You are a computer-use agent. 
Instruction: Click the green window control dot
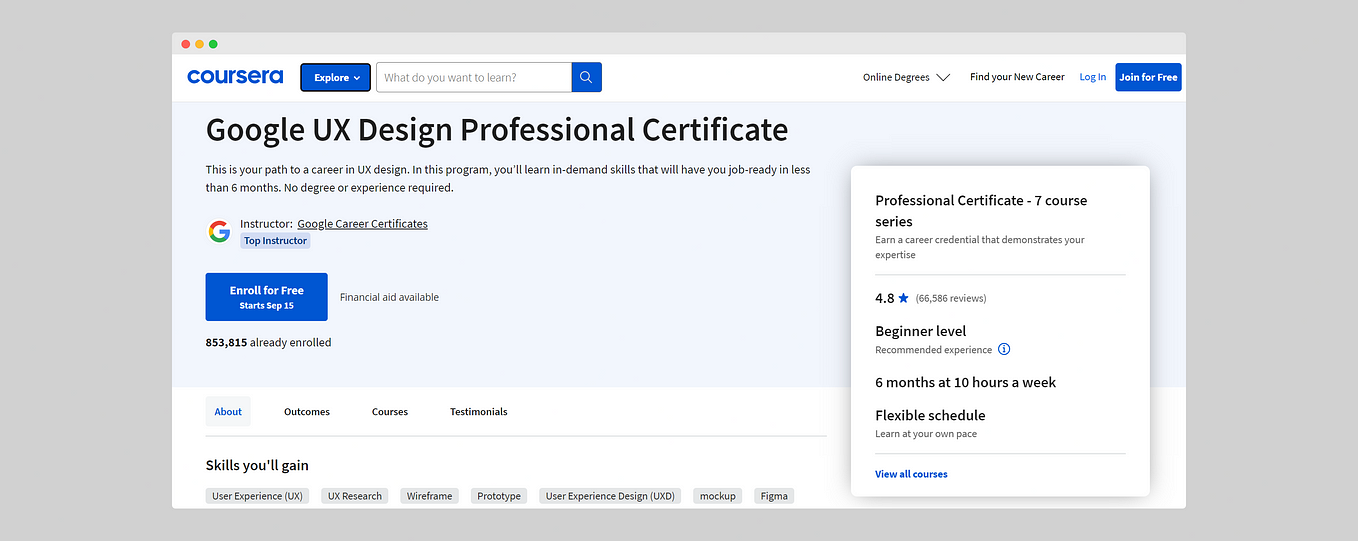(x=213, y=44)
